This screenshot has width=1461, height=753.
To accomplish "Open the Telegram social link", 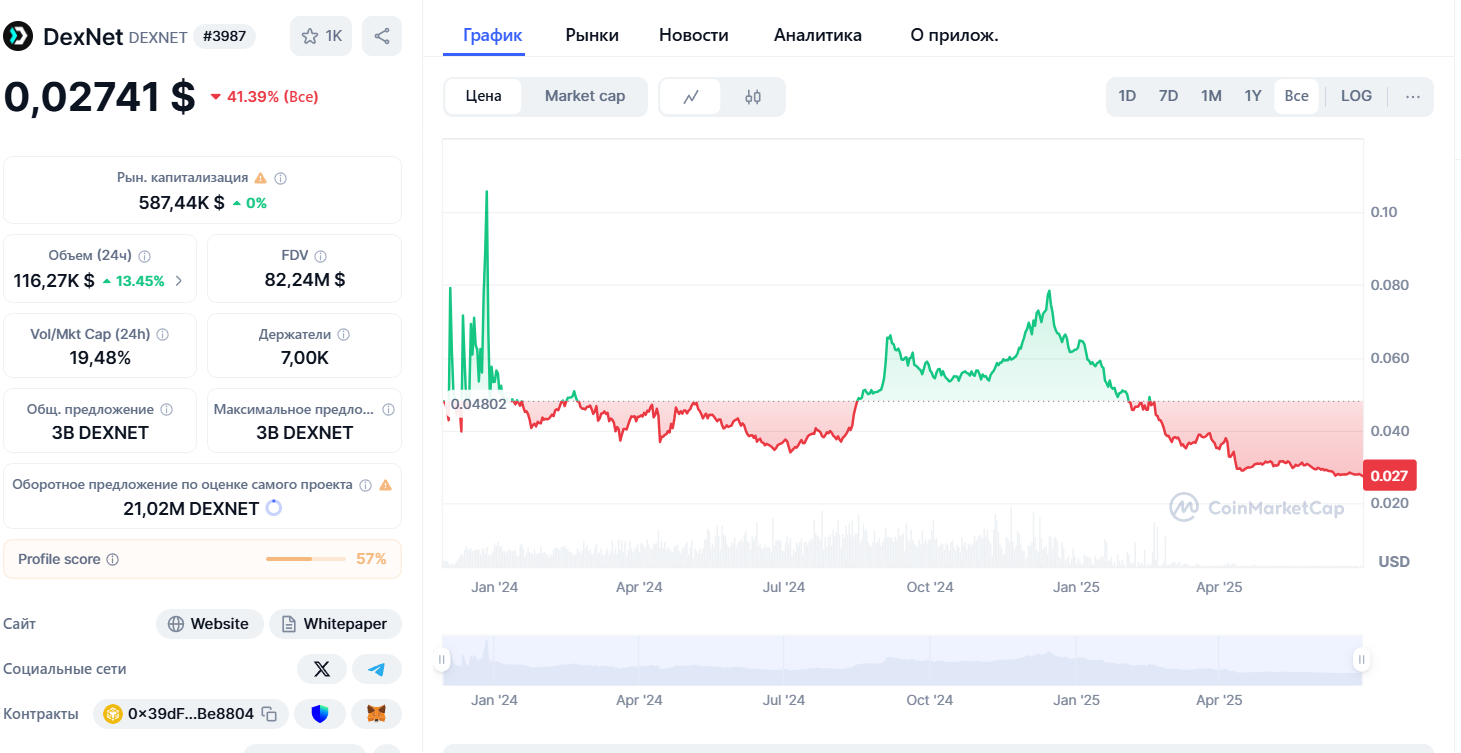I will (x=377, y=669).
